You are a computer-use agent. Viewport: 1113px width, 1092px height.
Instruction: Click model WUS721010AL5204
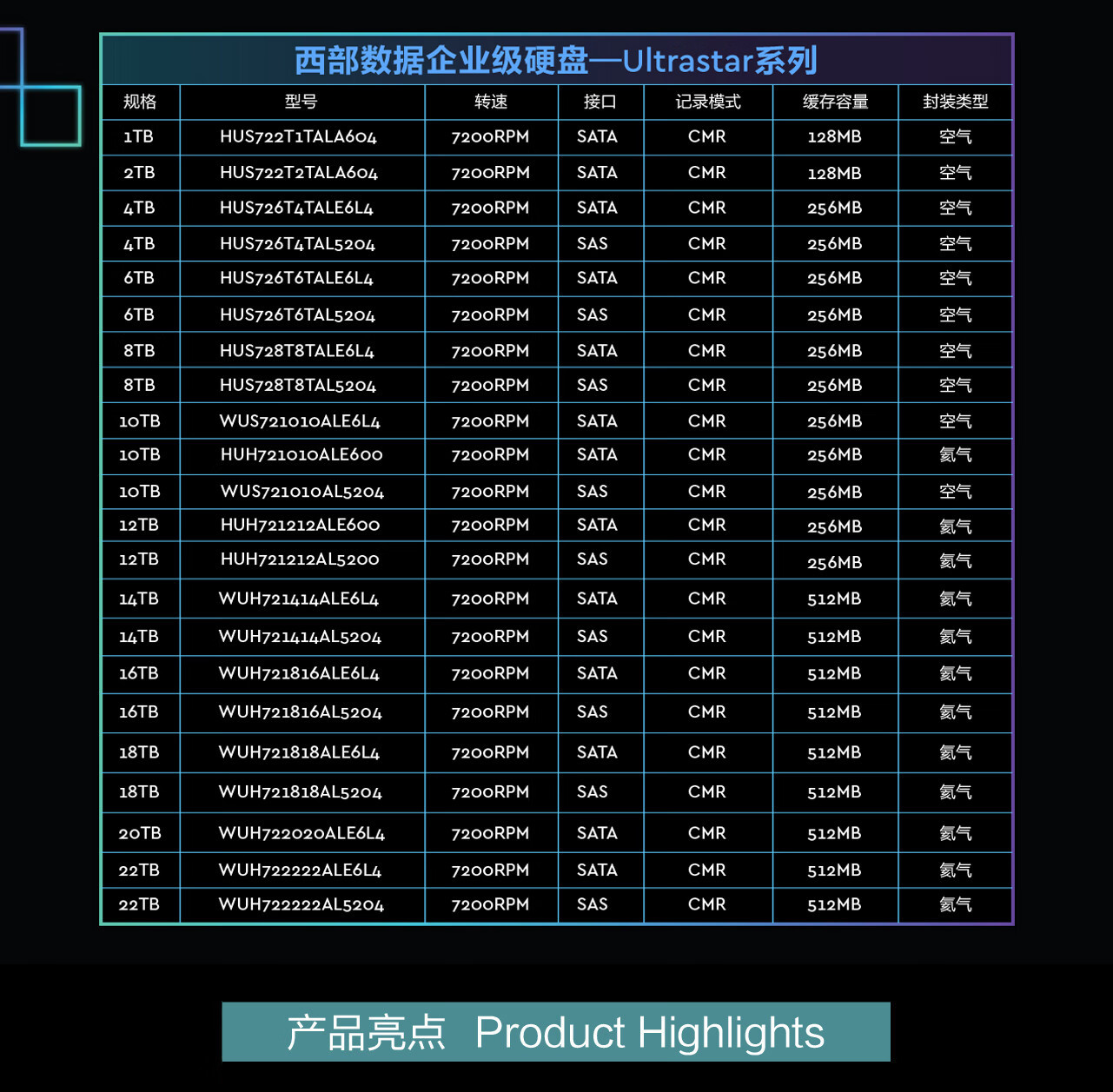tap(302, 492)
